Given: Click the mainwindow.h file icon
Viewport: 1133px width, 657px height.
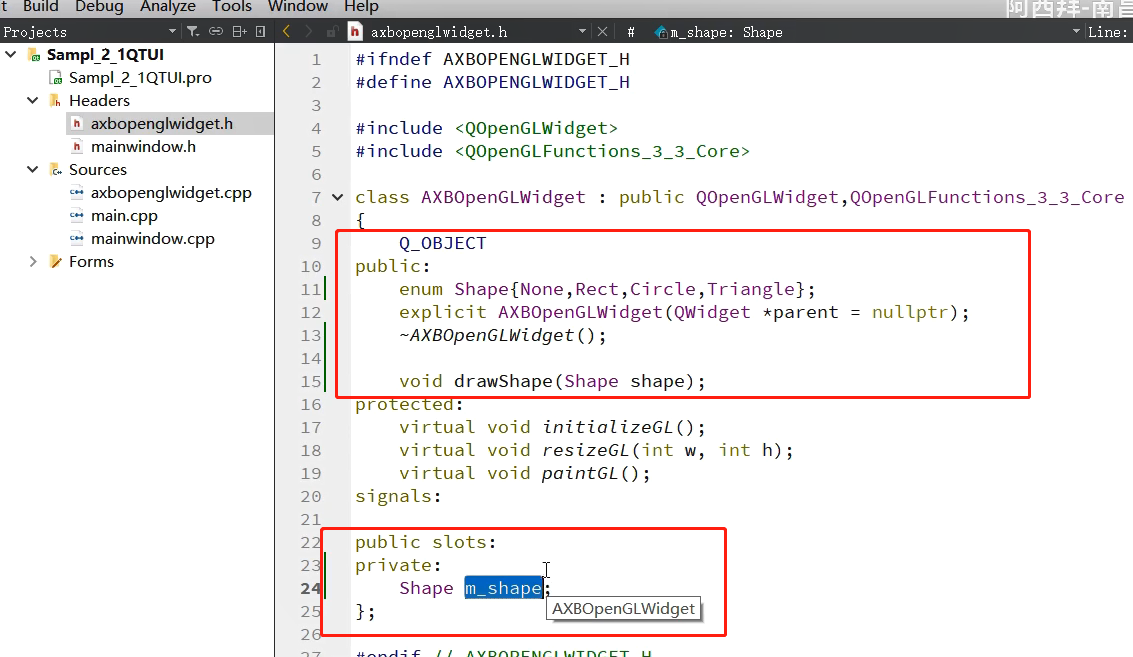Looking at the screenshot, I should click(x=77, y=147).
